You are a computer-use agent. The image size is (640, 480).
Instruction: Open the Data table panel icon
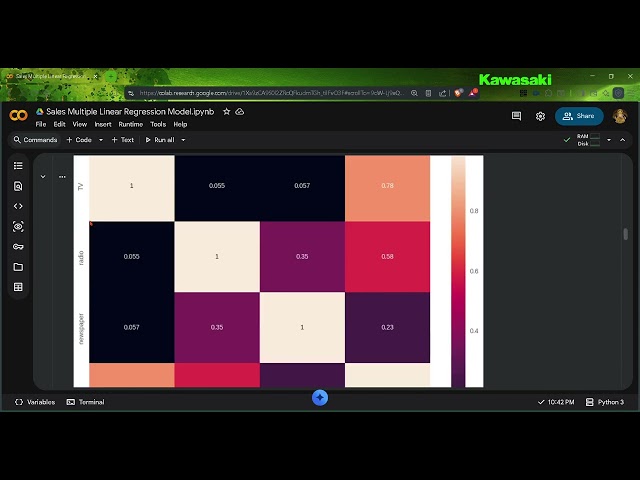(18, 287)
